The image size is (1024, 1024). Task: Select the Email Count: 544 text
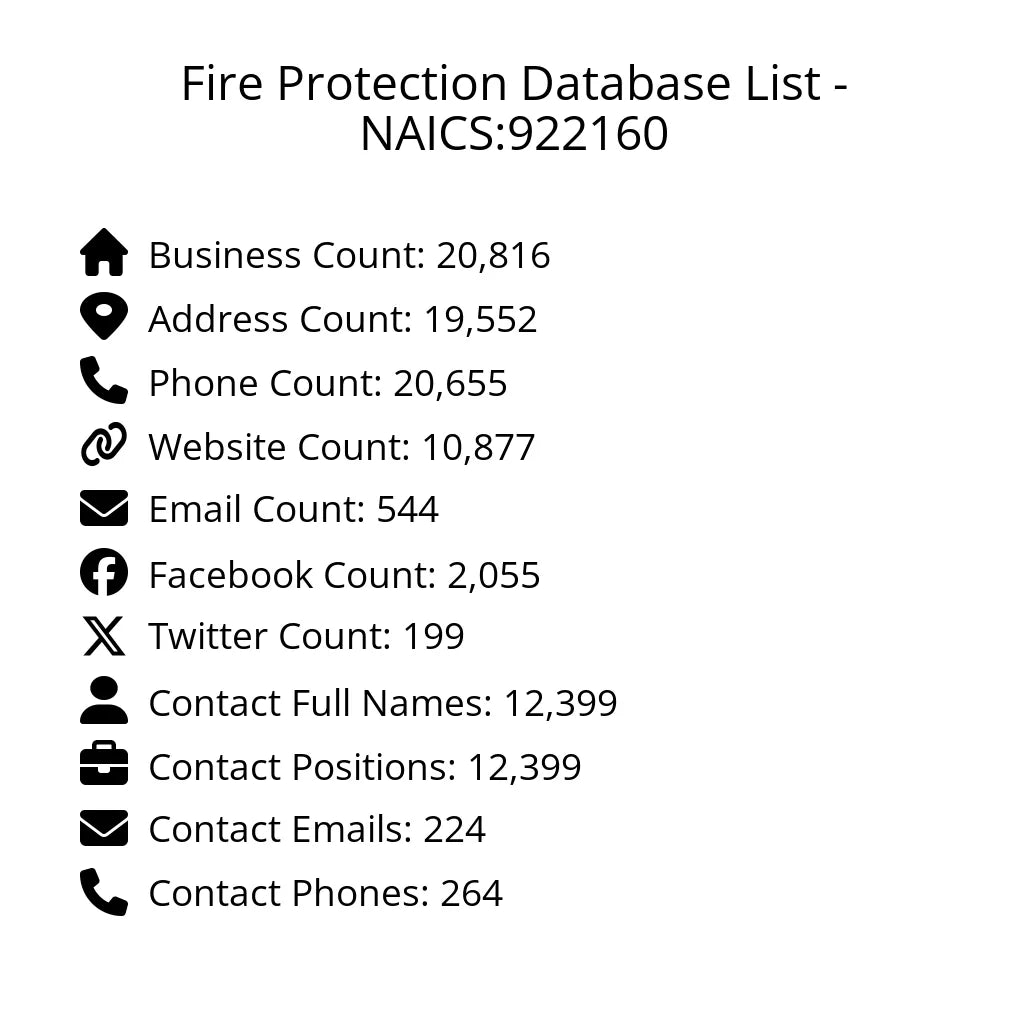[x=294, y=510]
